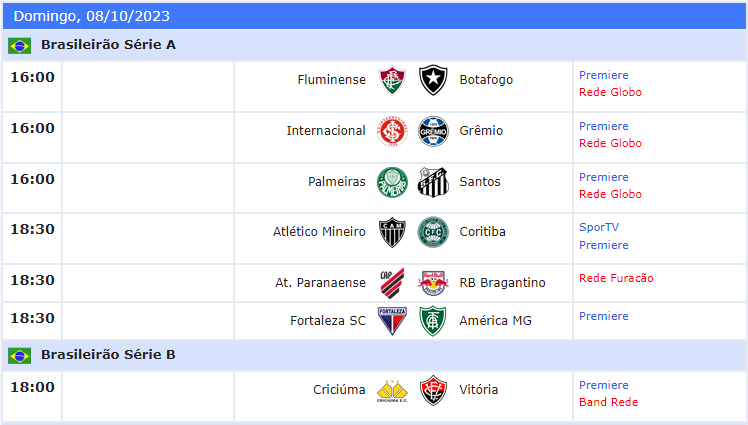Click the América MG green crest
Screen dimensions: 748x425
[x=433, y=321]
